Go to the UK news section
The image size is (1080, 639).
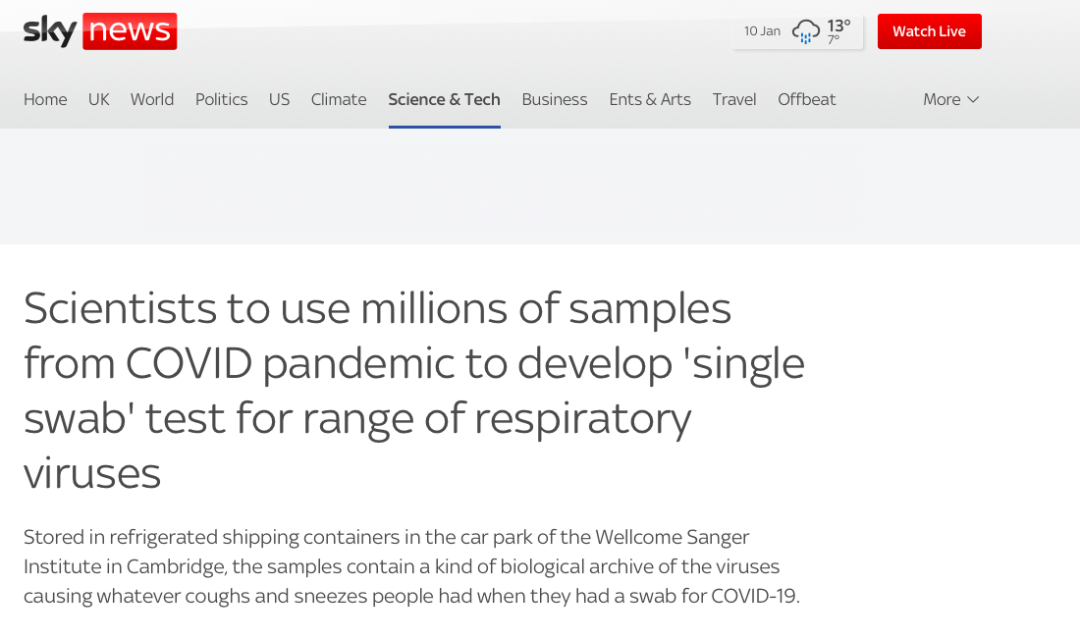(x=98, y=100)
